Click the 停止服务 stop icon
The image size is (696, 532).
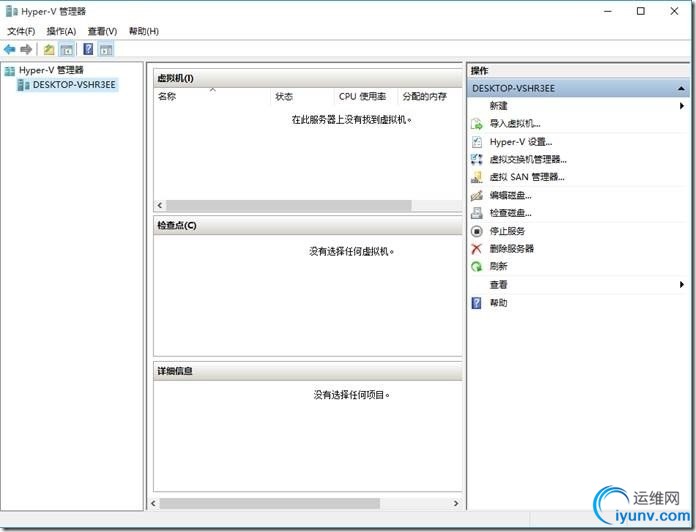pos(476,231)
